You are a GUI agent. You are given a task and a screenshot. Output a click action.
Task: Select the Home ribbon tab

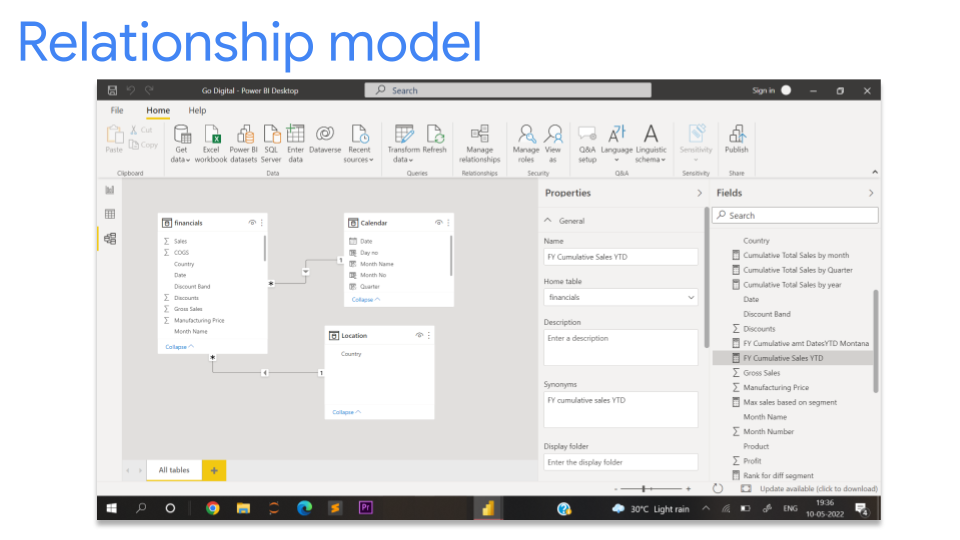158,110
